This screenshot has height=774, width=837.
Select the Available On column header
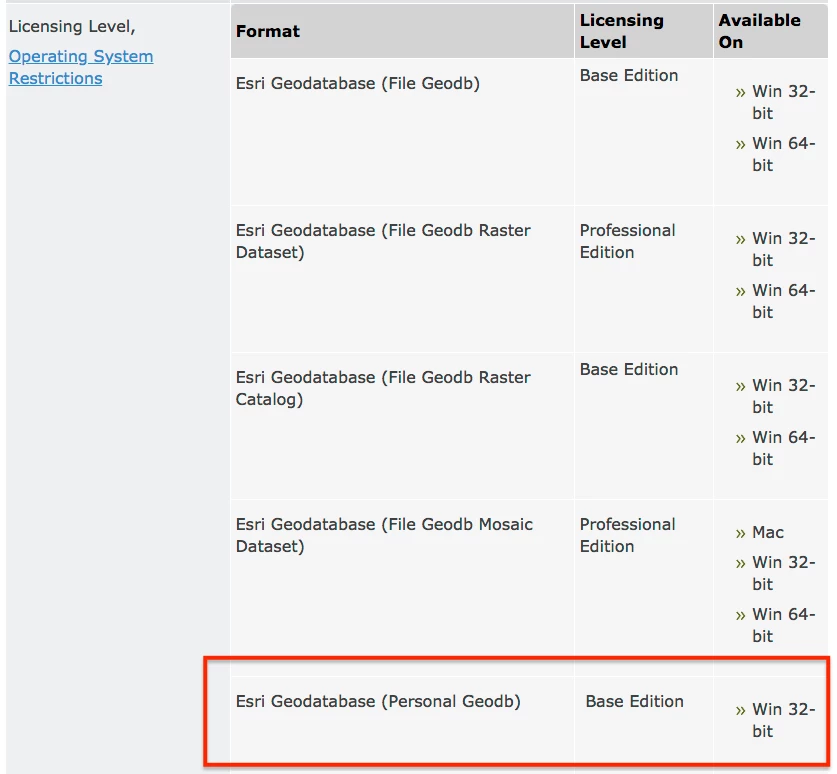(x=771, y=31)
